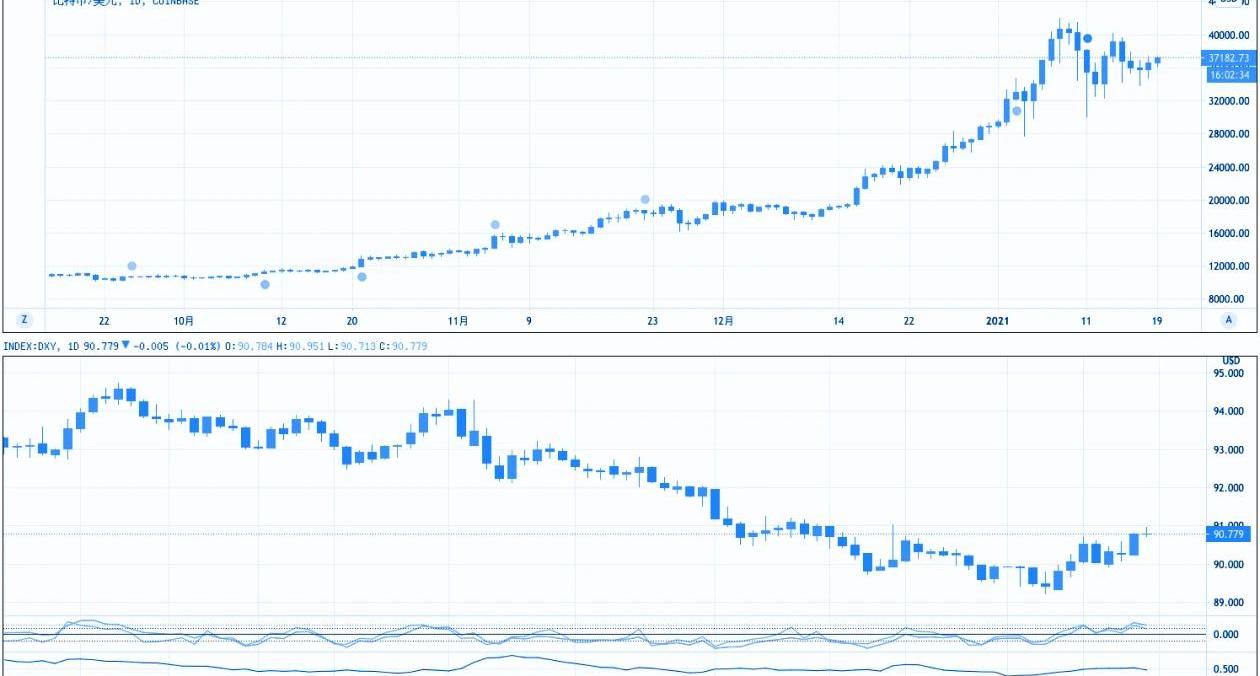Open the event marker below the October 12 candles

pyautogui.click(x=265, y=285)
